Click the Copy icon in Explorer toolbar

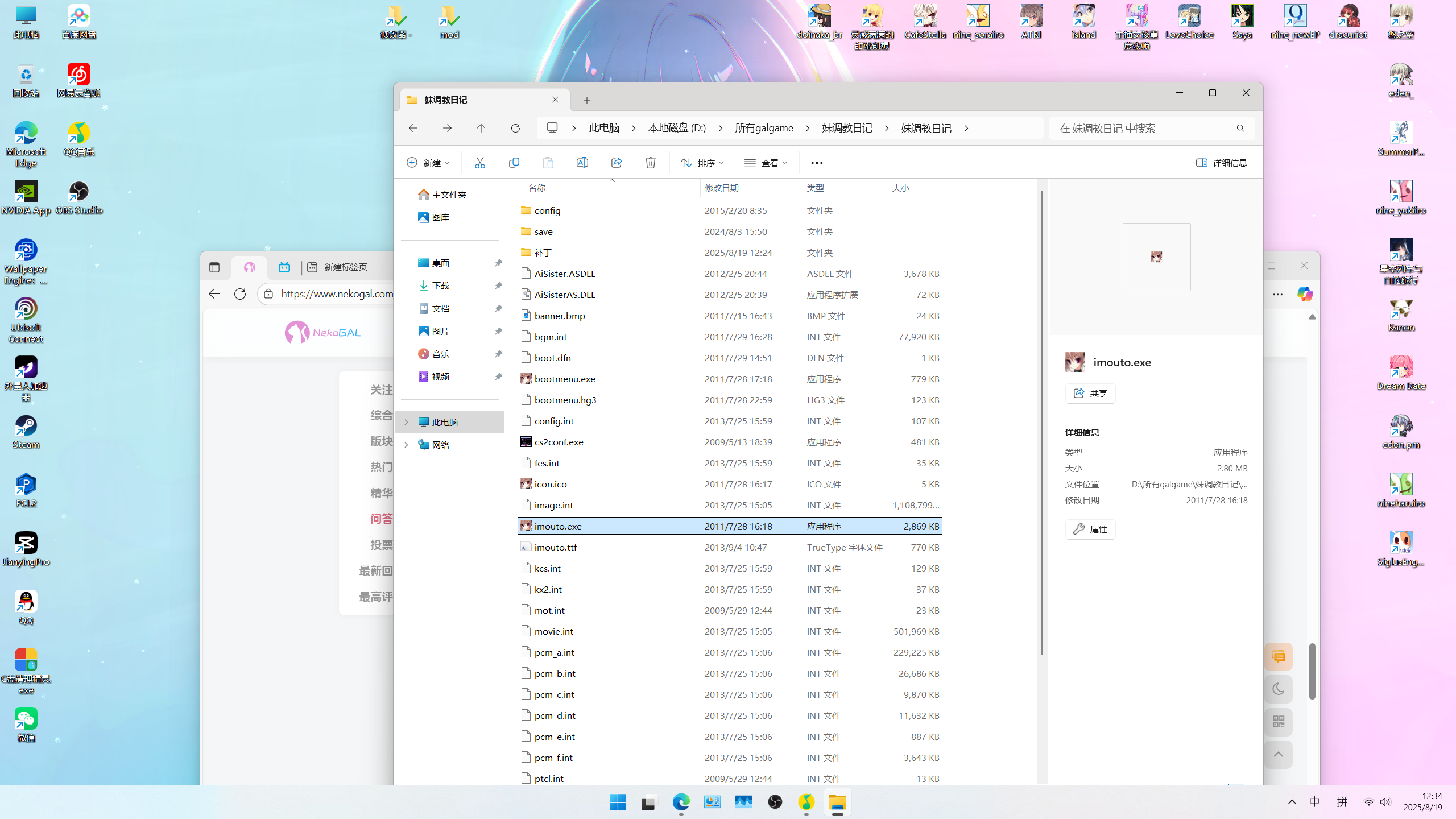coord(514,163)
